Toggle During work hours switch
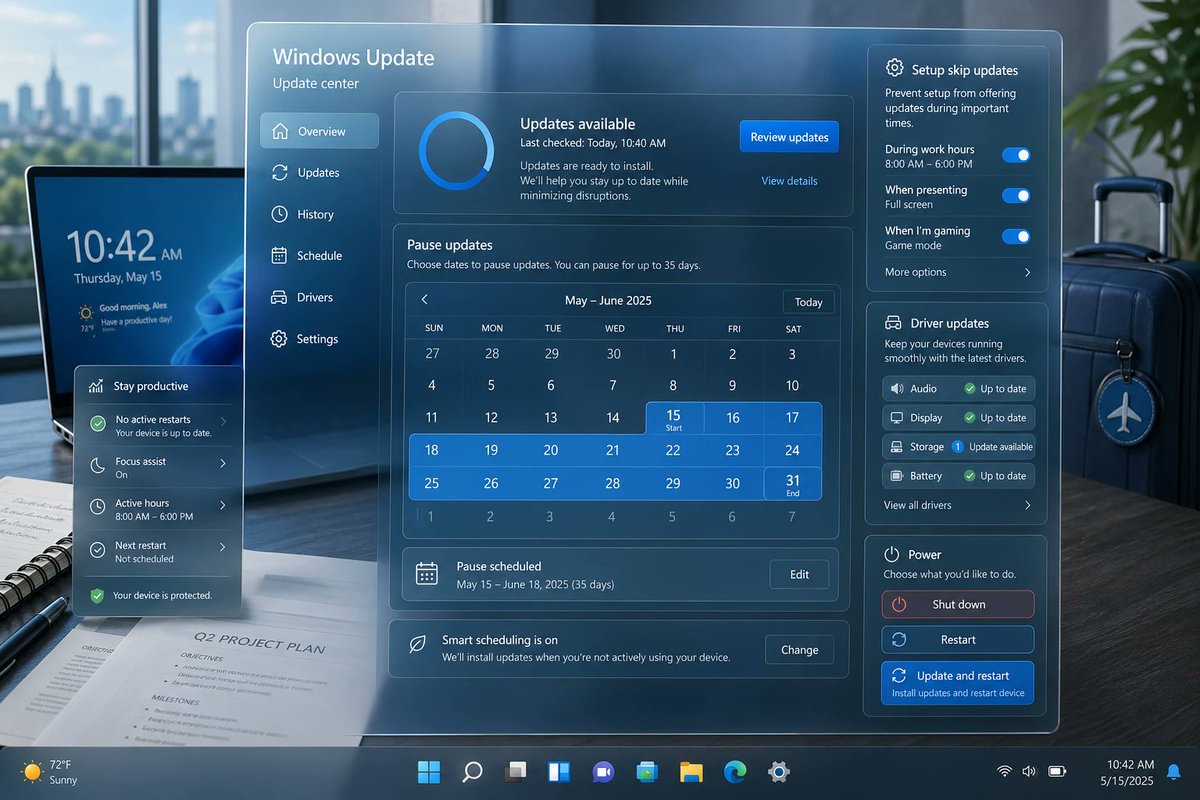This screenshot has width=1200, height=800. 1016,155
